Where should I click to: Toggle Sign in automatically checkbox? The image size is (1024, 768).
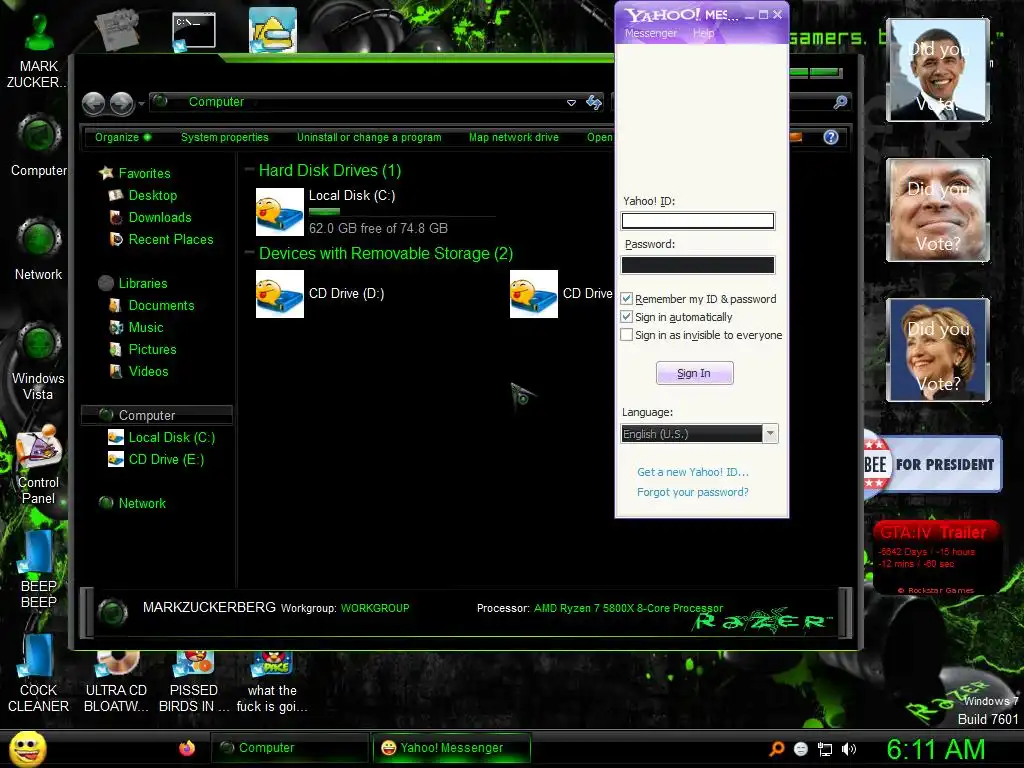coord(626,317)
